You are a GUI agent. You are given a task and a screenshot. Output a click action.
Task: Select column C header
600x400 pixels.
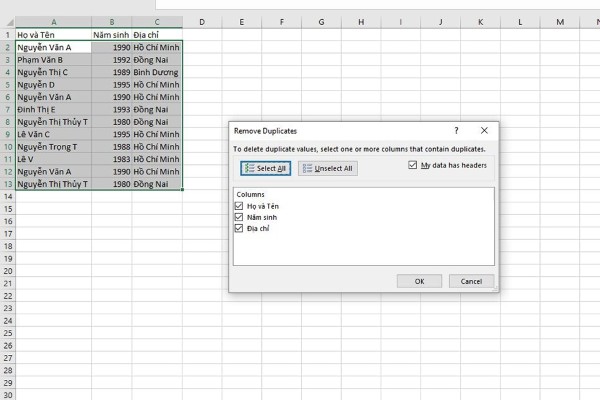pos(157,22)
